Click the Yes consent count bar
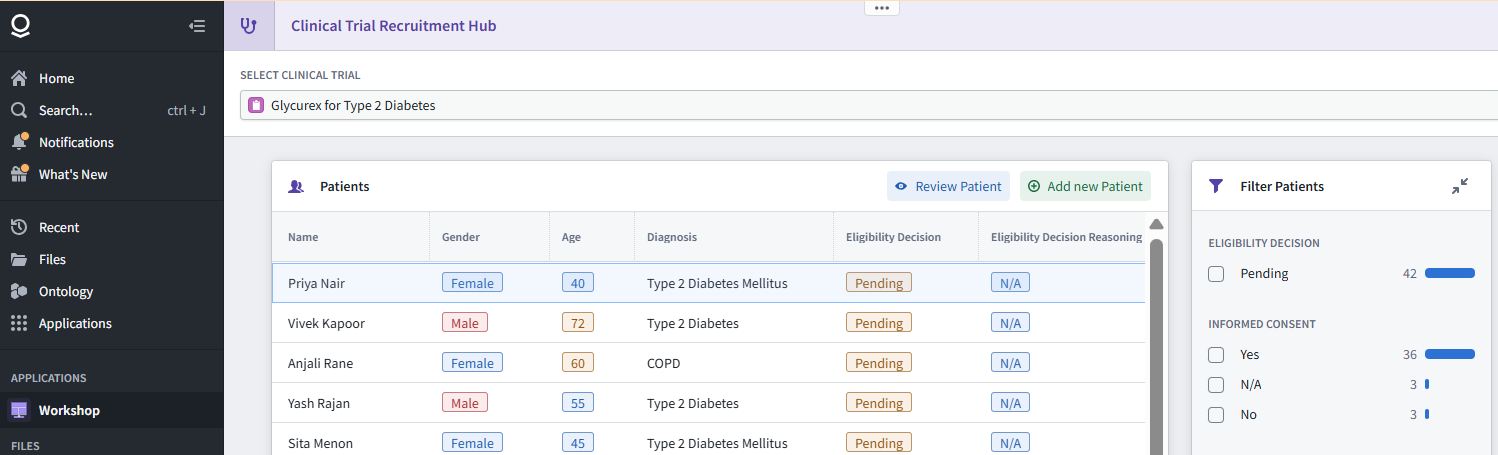 coord(1450,355)
